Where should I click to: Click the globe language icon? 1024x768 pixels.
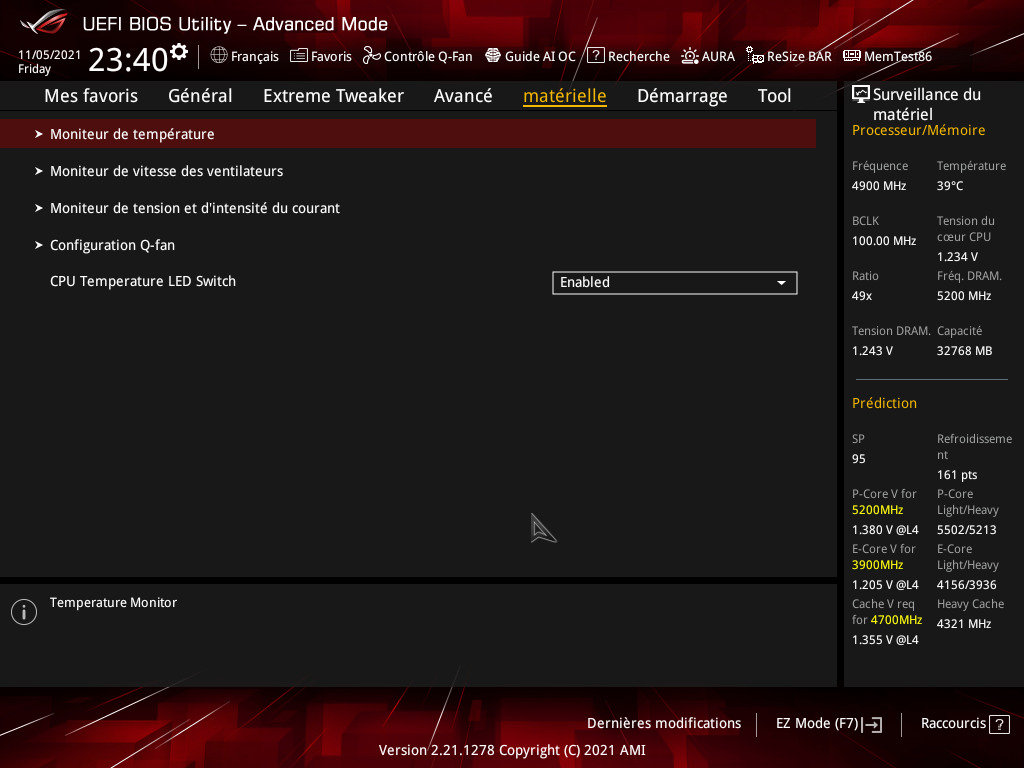point(219,56)
